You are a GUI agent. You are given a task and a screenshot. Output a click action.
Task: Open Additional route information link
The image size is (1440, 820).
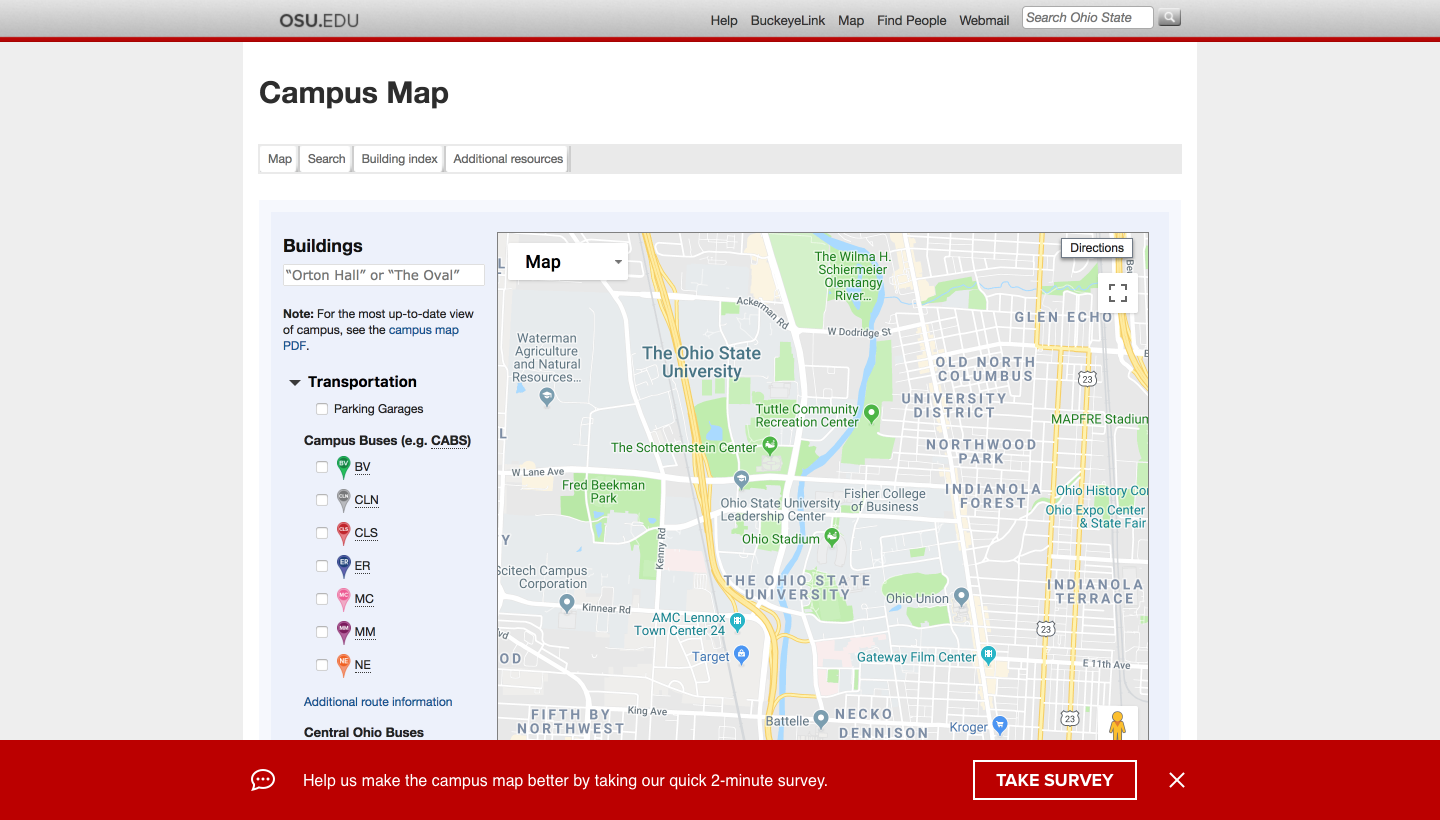point(378,702)
